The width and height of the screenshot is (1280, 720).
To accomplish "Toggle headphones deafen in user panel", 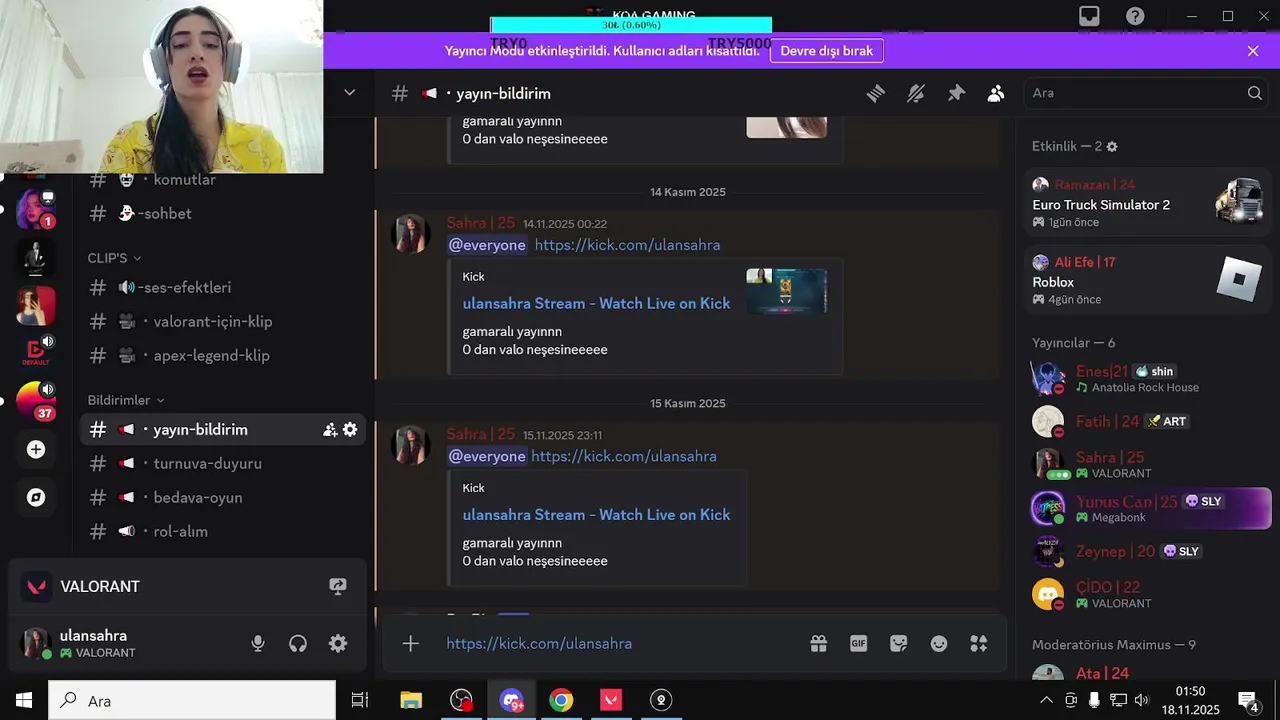I will (x=298, y=644).
